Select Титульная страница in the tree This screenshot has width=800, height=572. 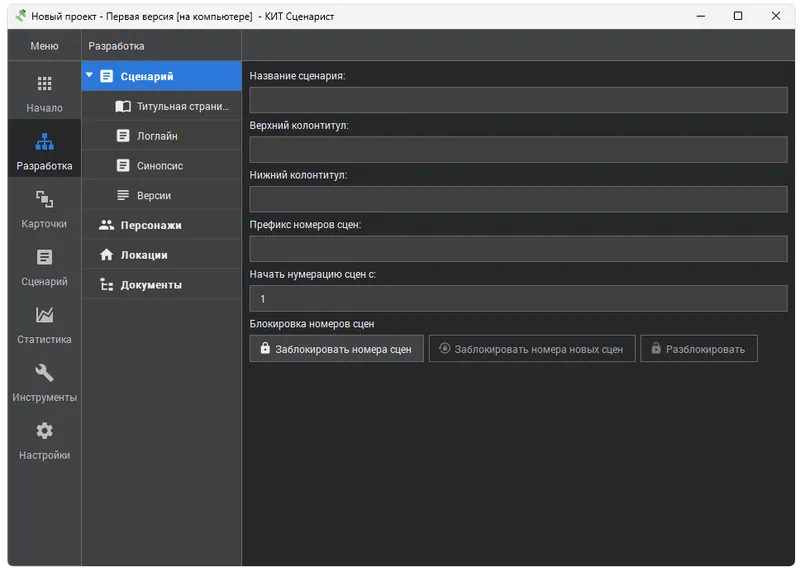(161, 106)
